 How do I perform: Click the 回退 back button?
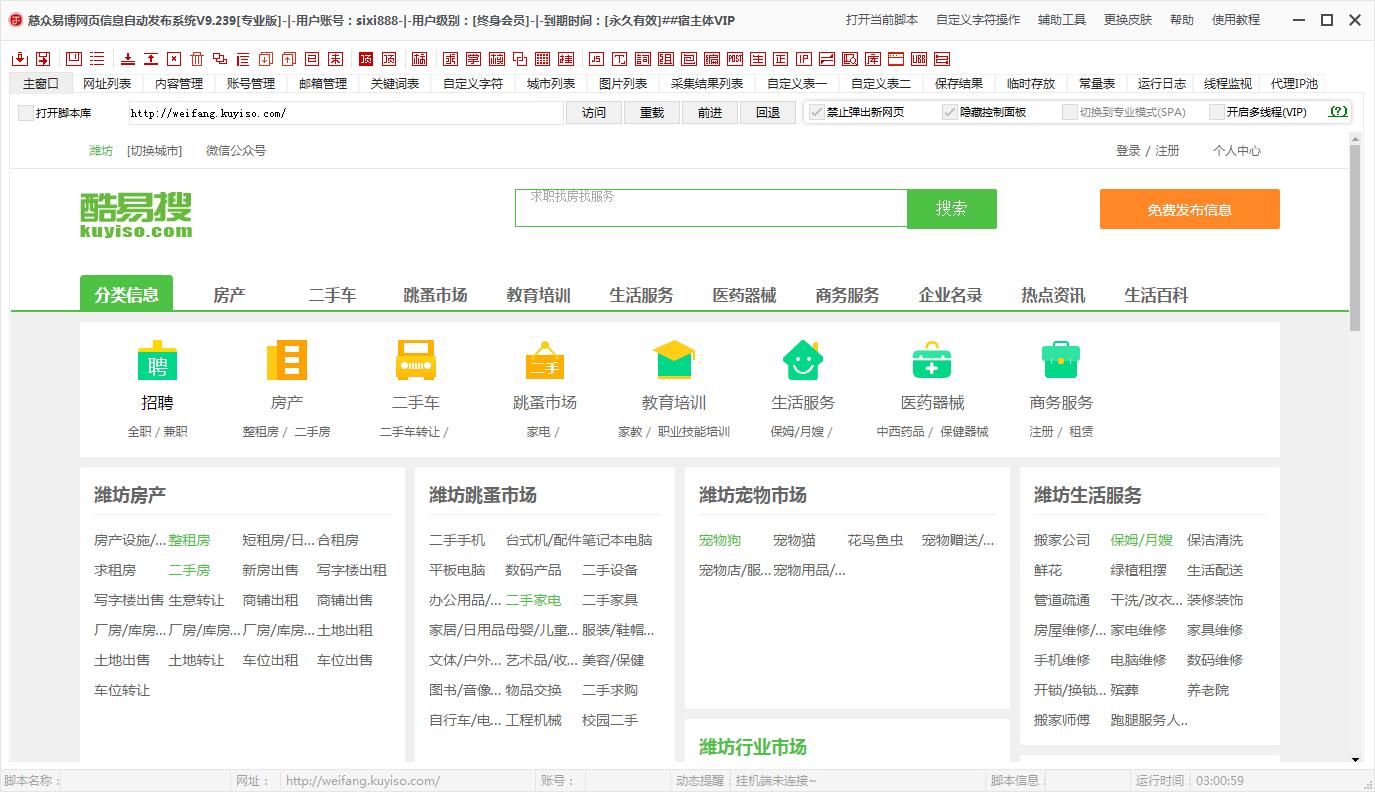point(768,112)
